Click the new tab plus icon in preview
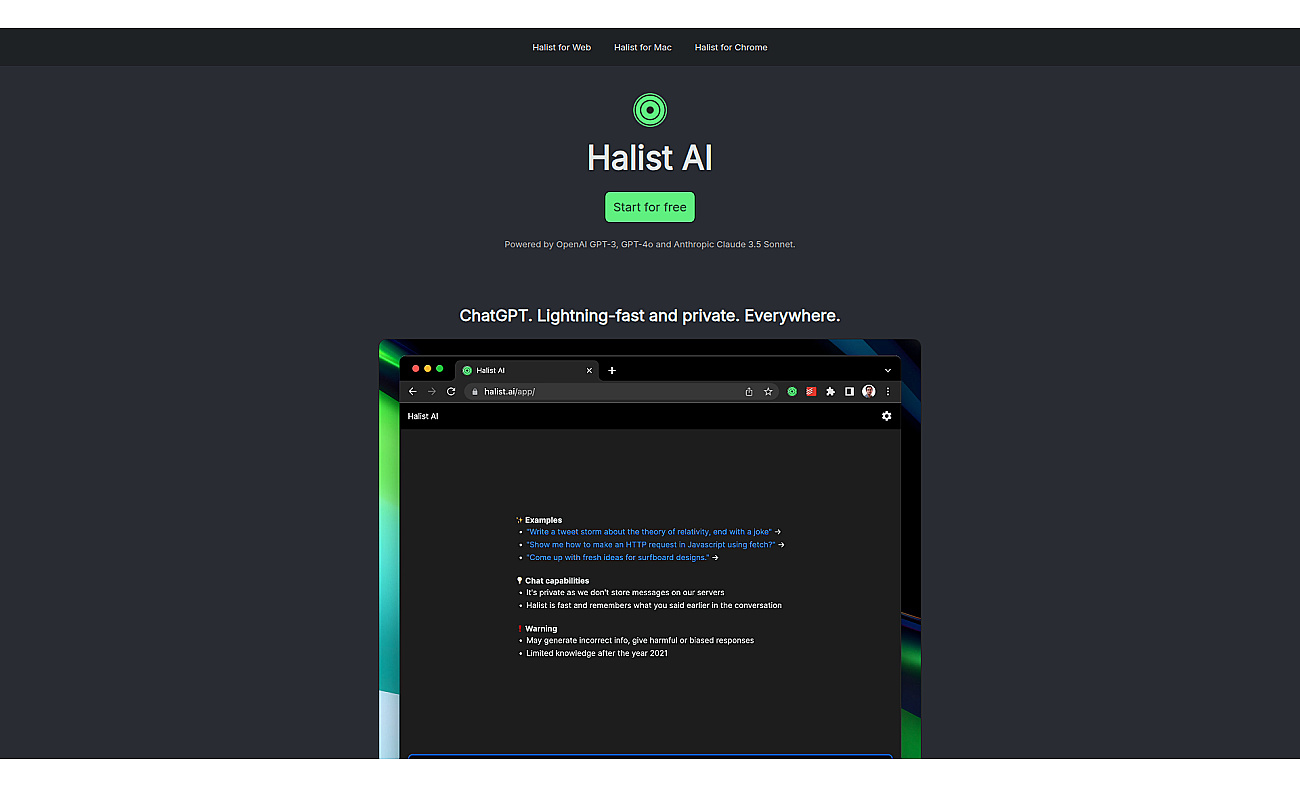 [612, 370]
